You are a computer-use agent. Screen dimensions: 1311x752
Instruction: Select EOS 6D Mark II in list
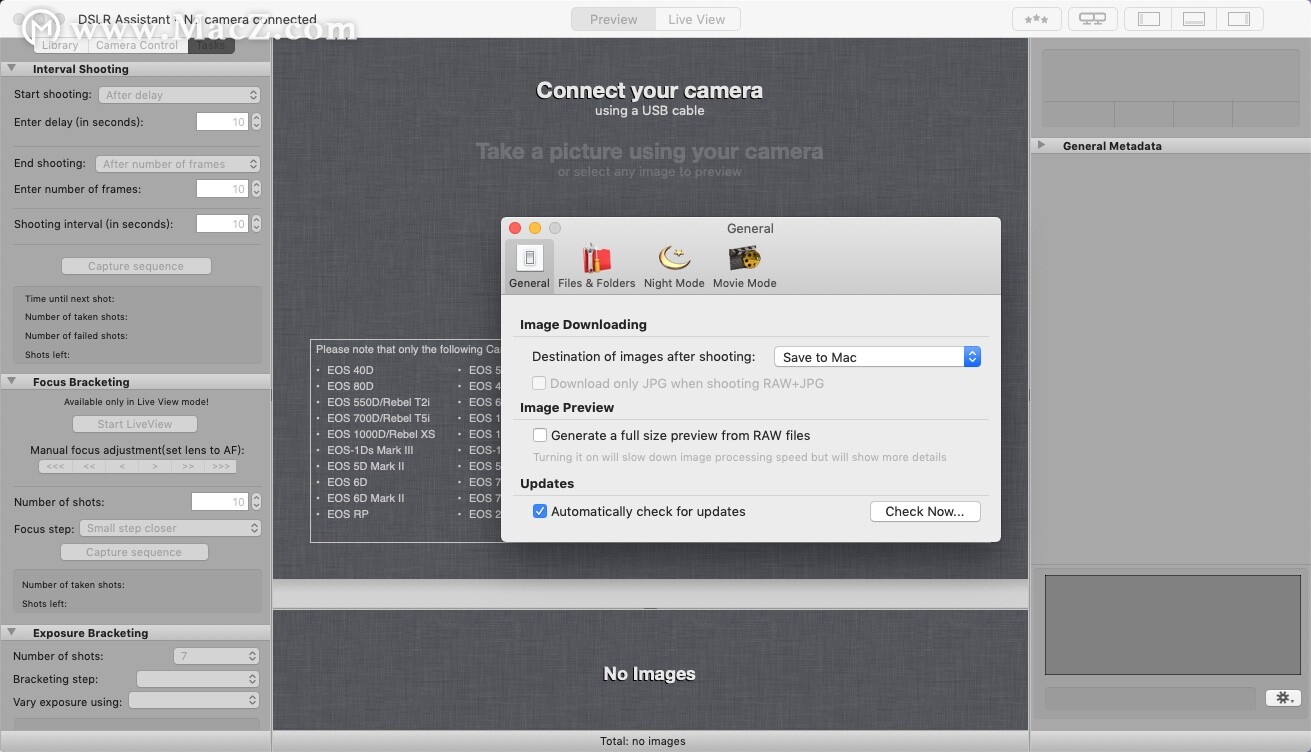[x=366, y=498]
